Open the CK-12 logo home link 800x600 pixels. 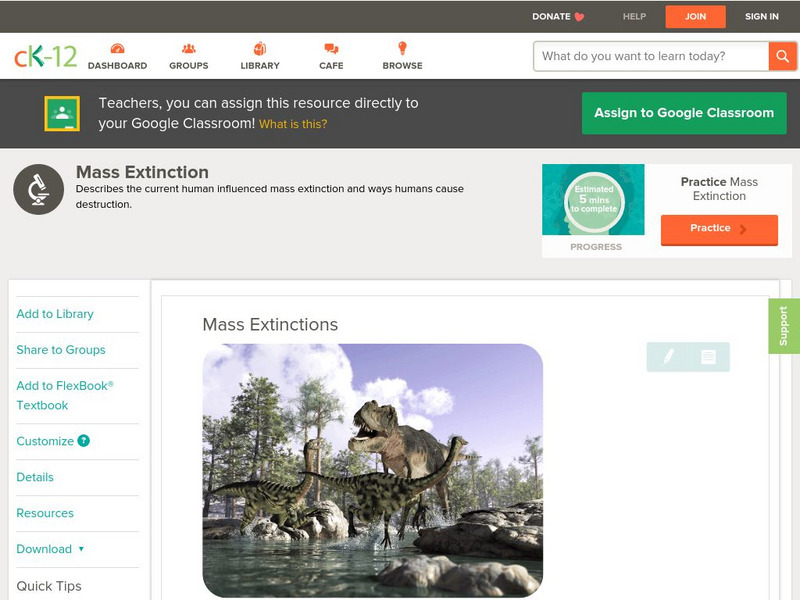click(46, 56)
